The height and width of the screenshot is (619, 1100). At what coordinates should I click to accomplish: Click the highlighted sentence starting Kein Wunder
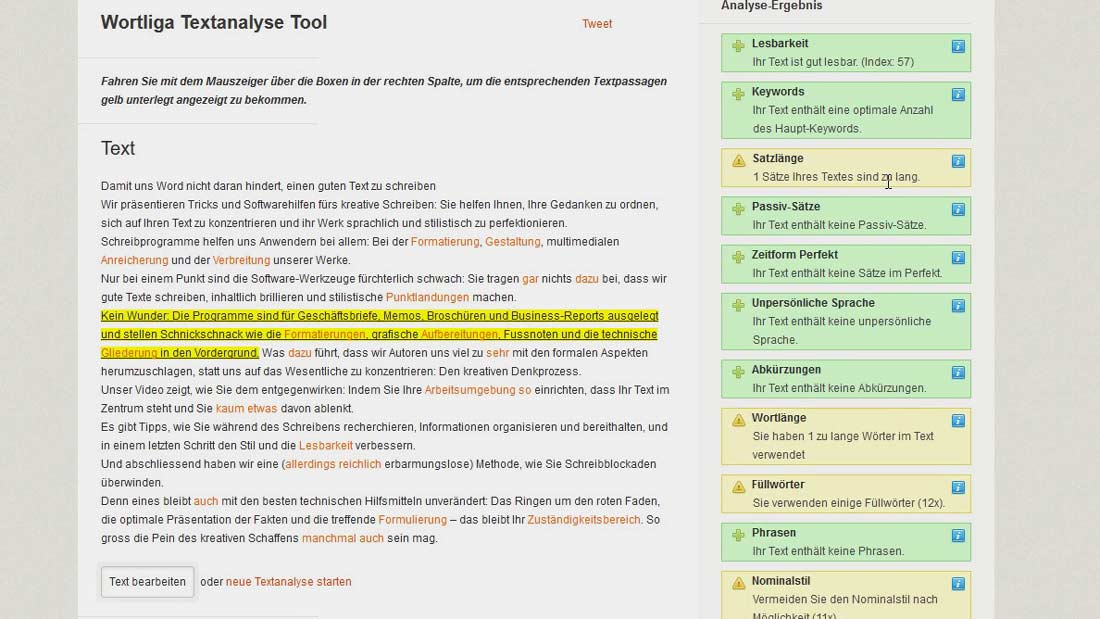click(380, 334)
